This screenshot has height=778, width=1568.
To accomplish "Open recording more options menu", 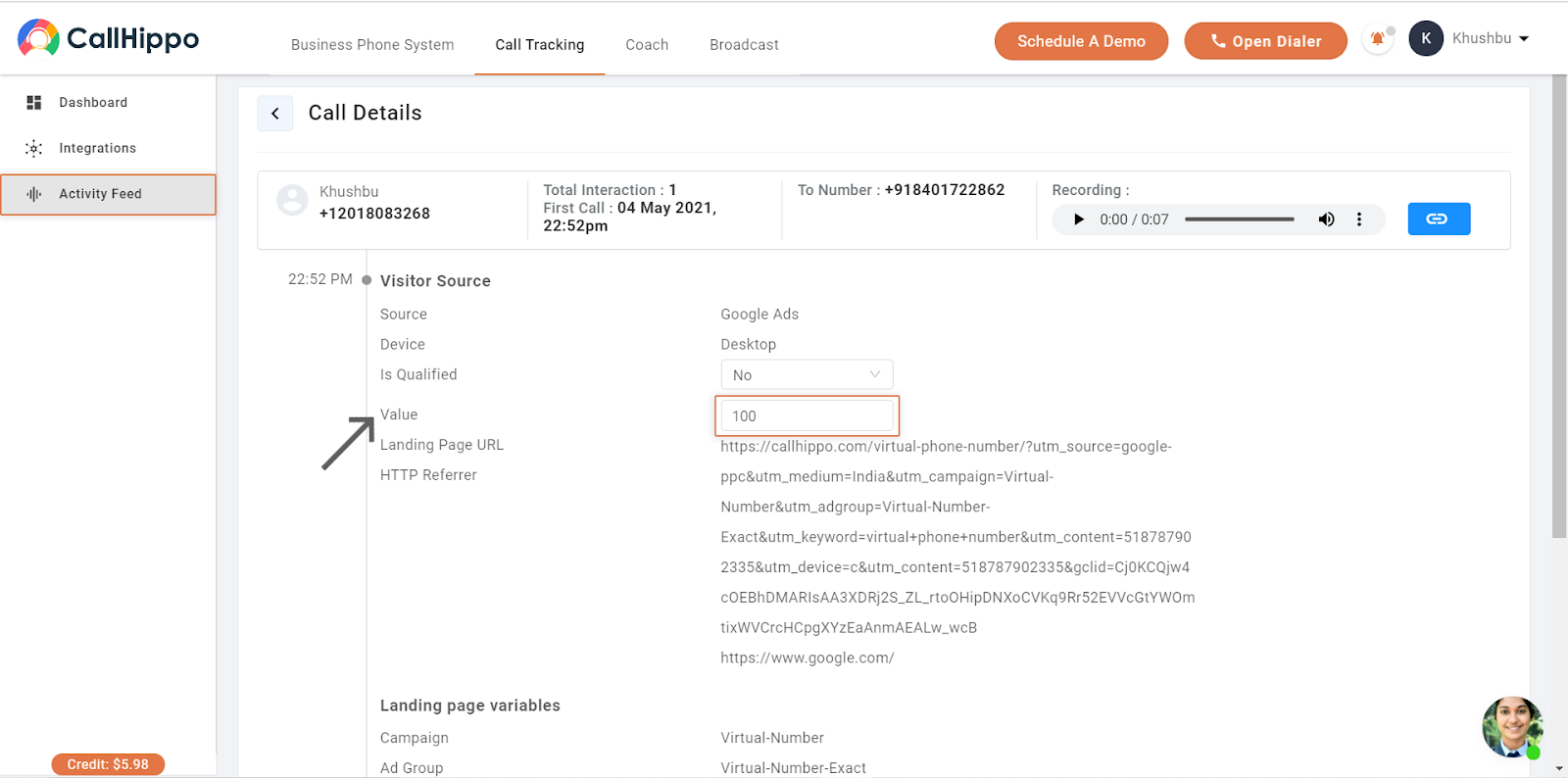I will [1359, 219].
